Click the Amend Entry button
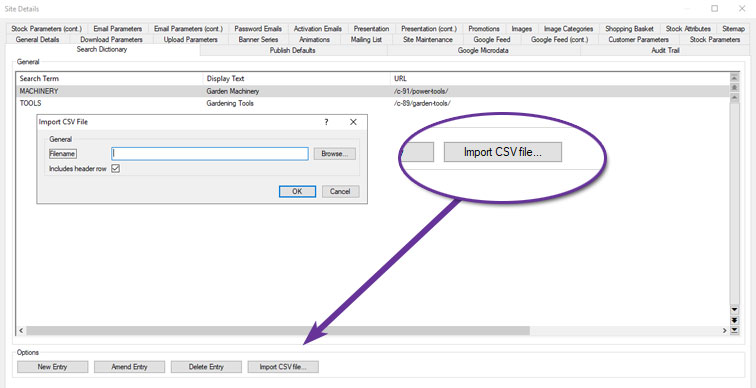The width and height of the screenshot is (756, 388). (x=129, y=367)
